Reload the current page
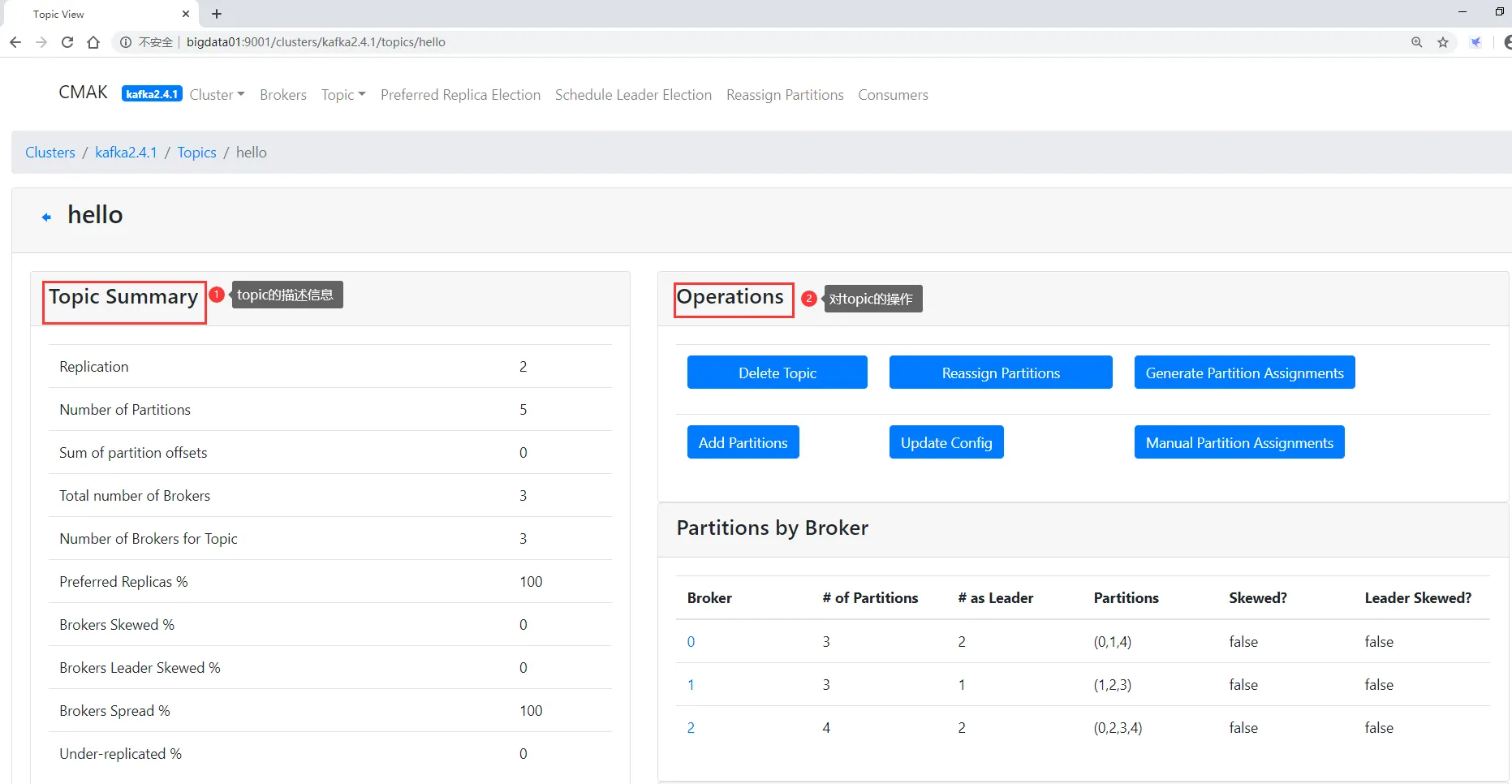Screen dimensions: 1512x784 (67, 42)
